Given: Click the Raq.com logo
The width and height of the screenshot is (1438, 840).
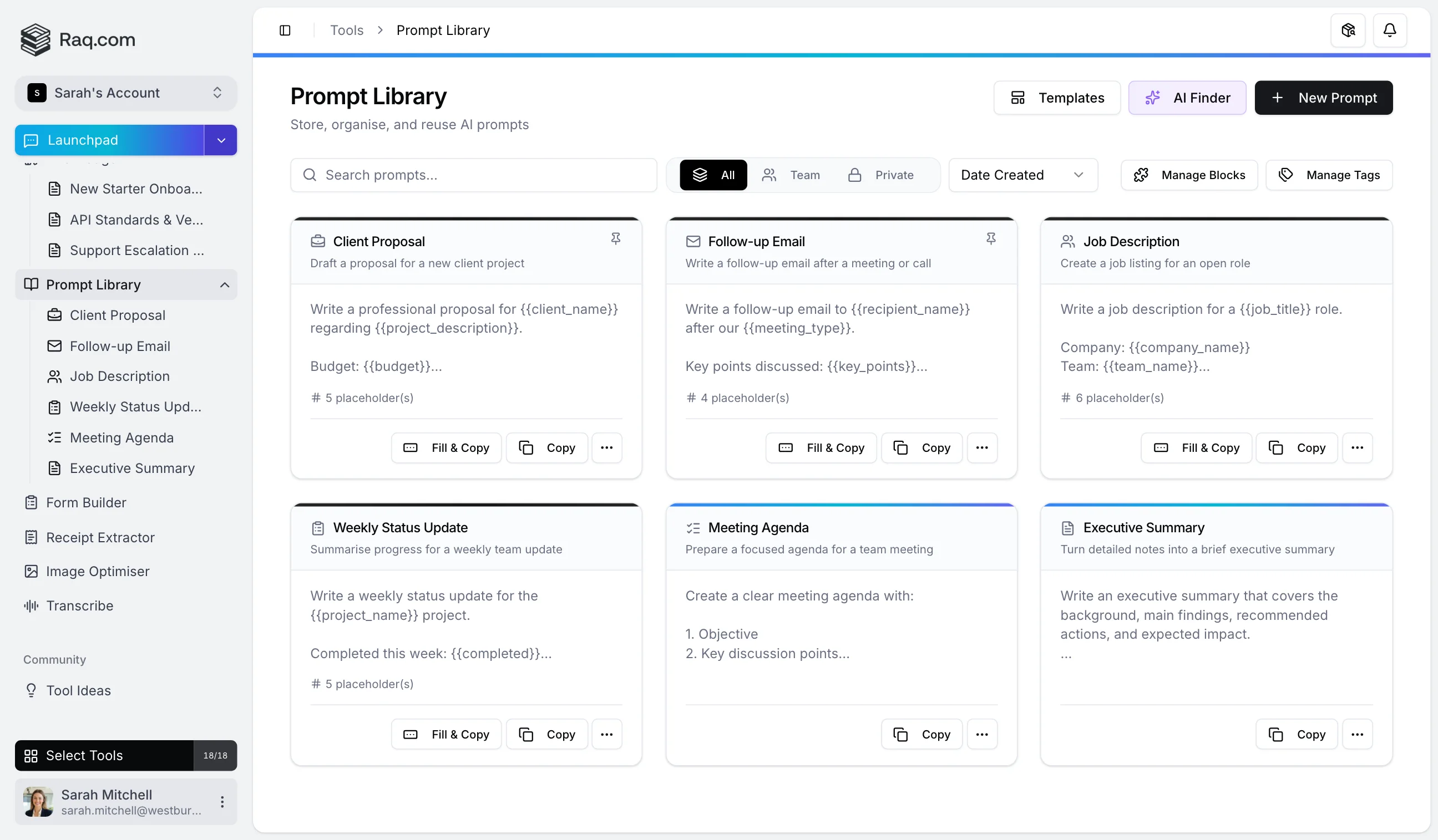Looking at the screenshot, I should 77,39.
